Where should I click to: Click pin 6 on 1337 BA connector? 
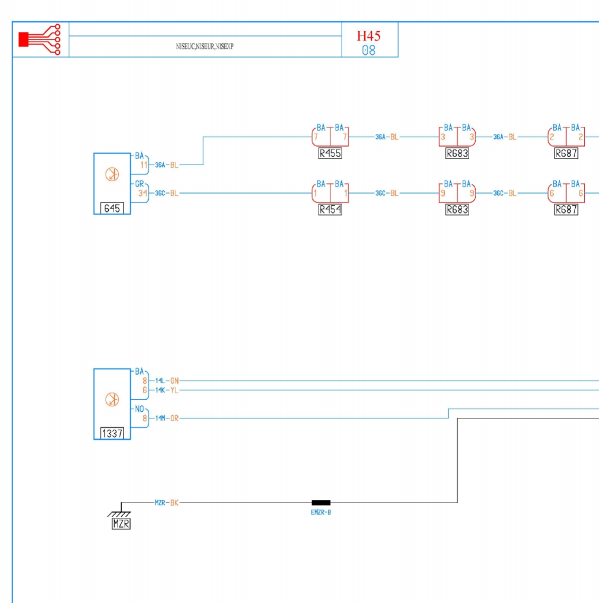click(x=145, y=390)
